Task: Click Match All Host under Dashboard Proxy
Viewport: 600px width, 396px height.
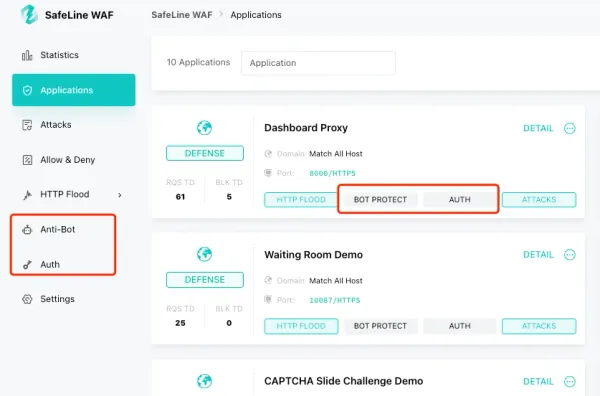Action: 336,154
